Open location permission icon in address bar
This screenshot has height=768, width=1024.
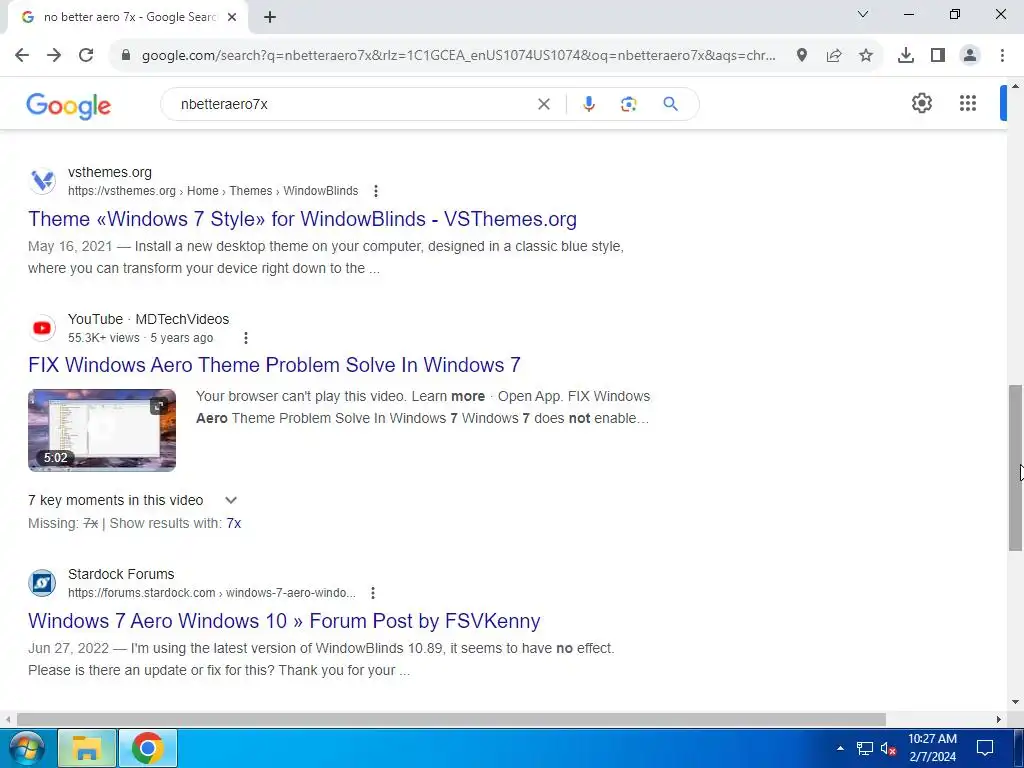[x=802, y=56]
